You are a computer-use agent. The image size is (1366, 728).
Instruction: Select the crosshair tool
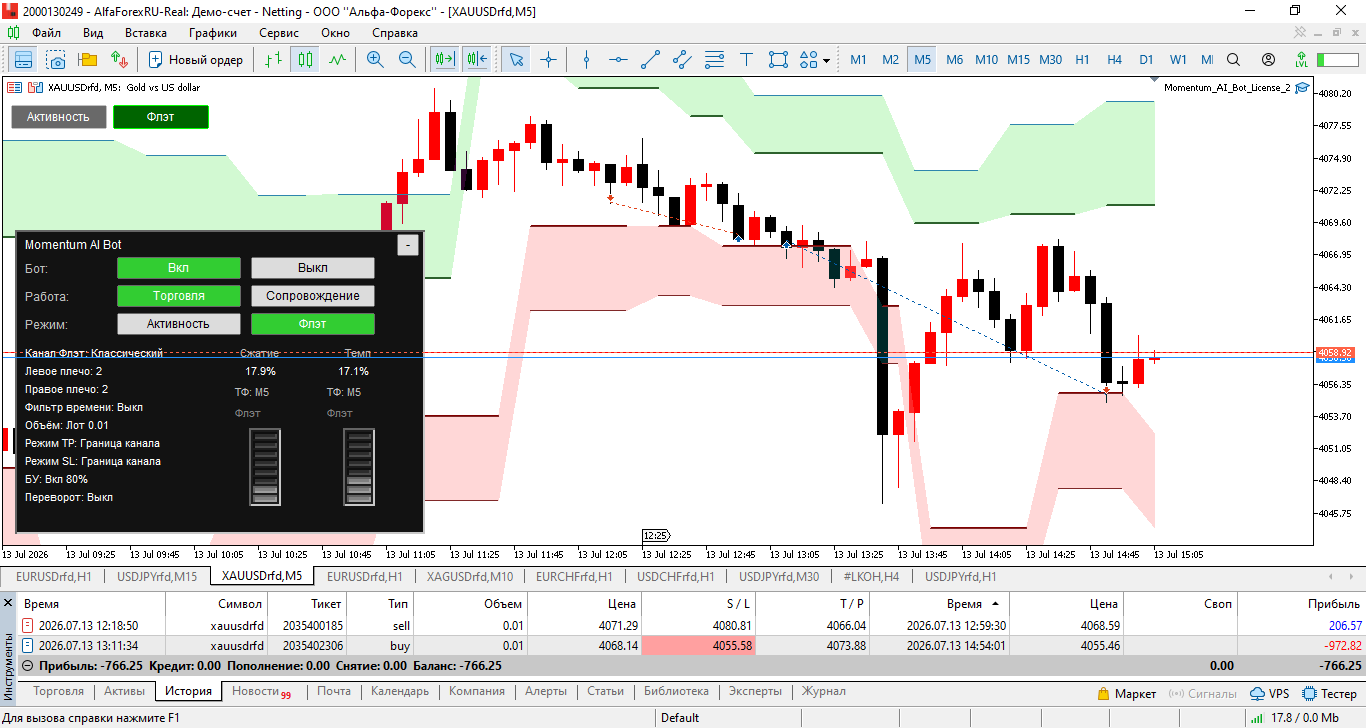pos(548,60)
